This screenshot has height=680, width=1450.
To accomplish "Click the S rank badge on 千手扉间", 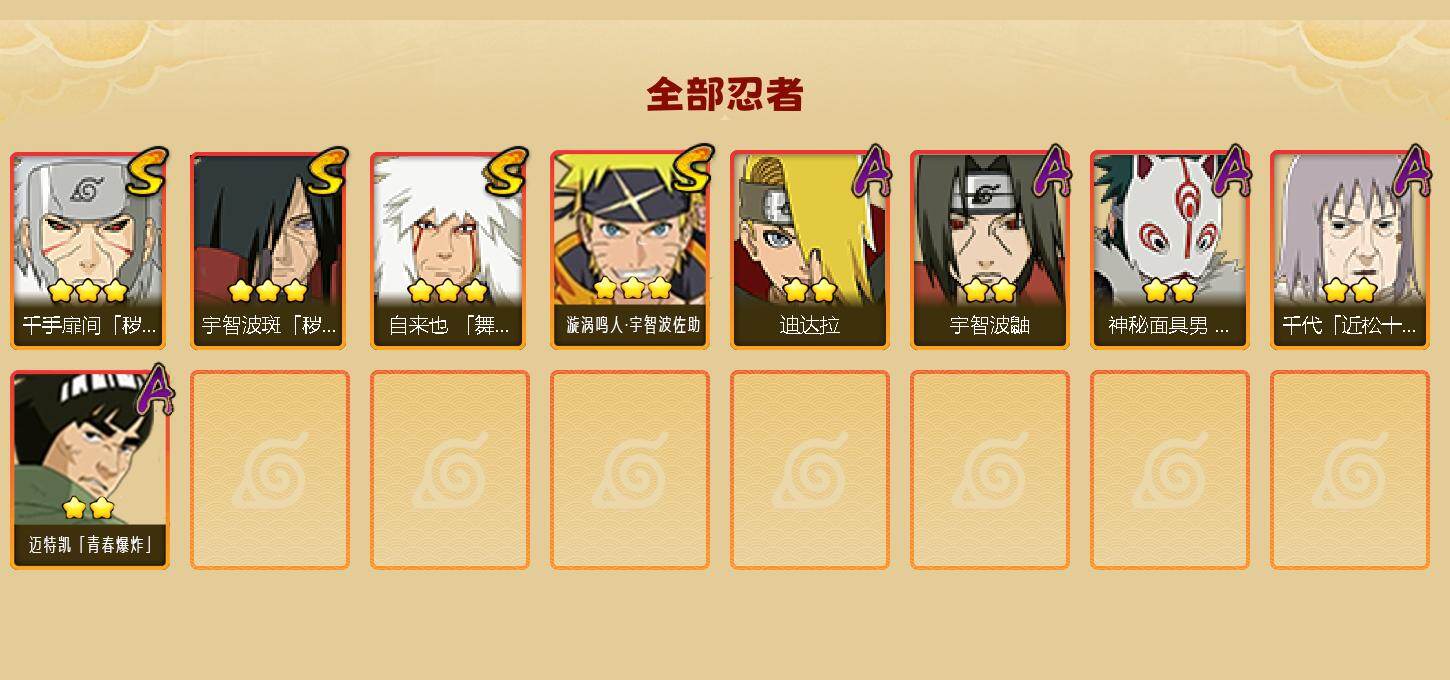I will click(148, 172).
